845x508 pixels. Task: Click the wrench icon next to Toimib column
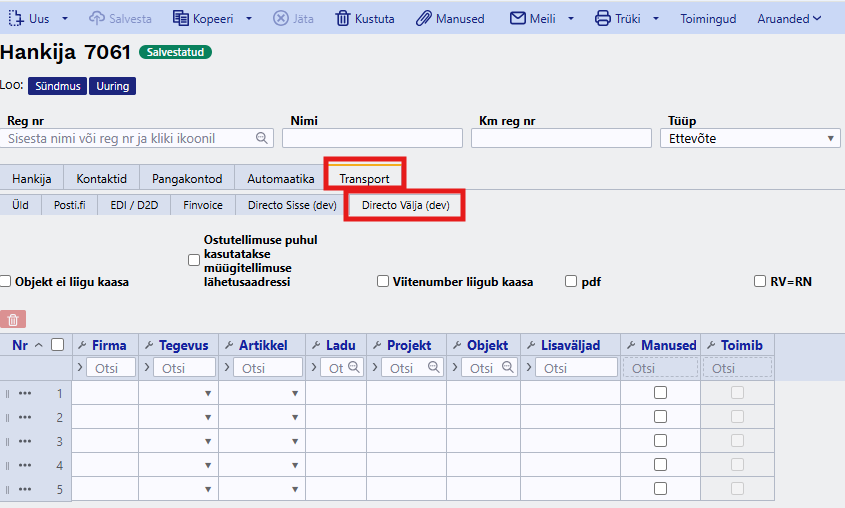(711, 345)
